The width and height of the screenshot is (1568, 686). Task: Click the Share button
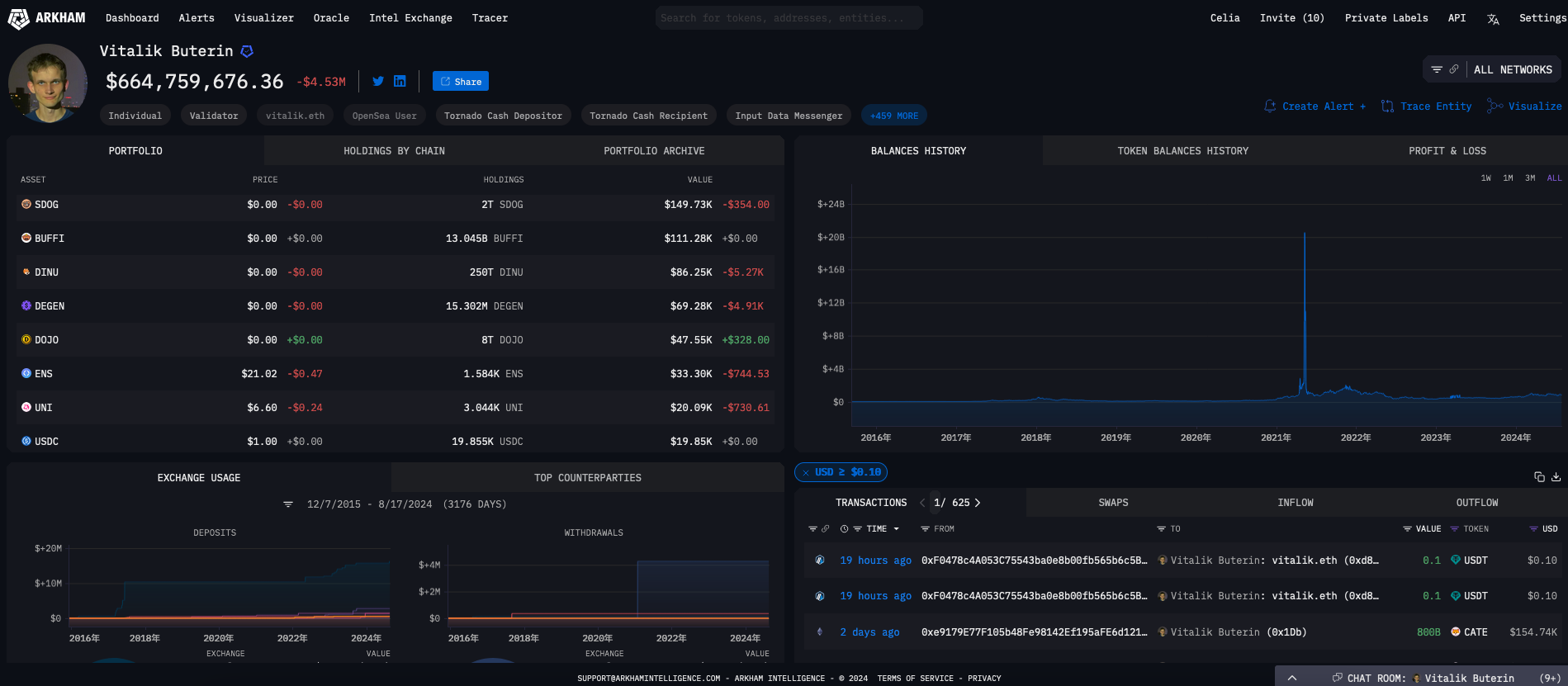(461, 81)
